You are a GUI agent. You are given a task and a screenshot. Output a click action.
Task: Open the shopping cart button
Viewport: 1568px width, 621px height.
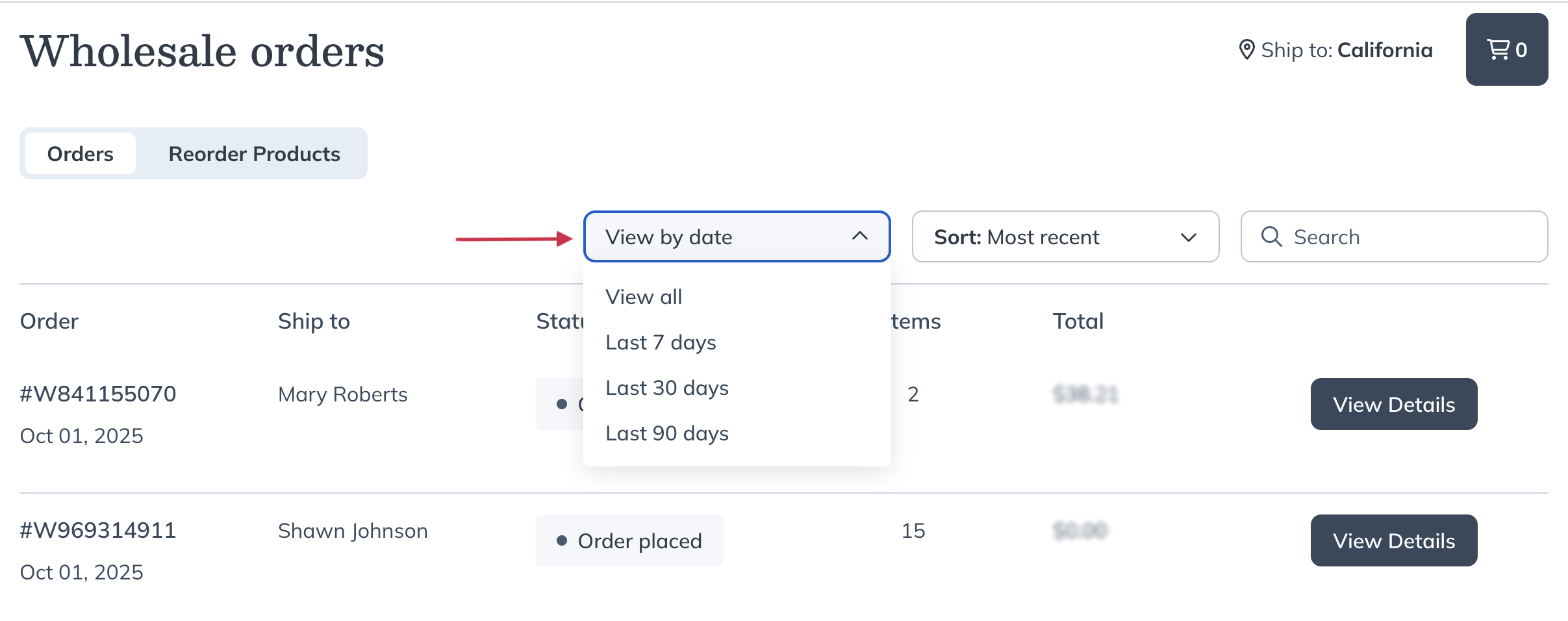coord(1506,49)
